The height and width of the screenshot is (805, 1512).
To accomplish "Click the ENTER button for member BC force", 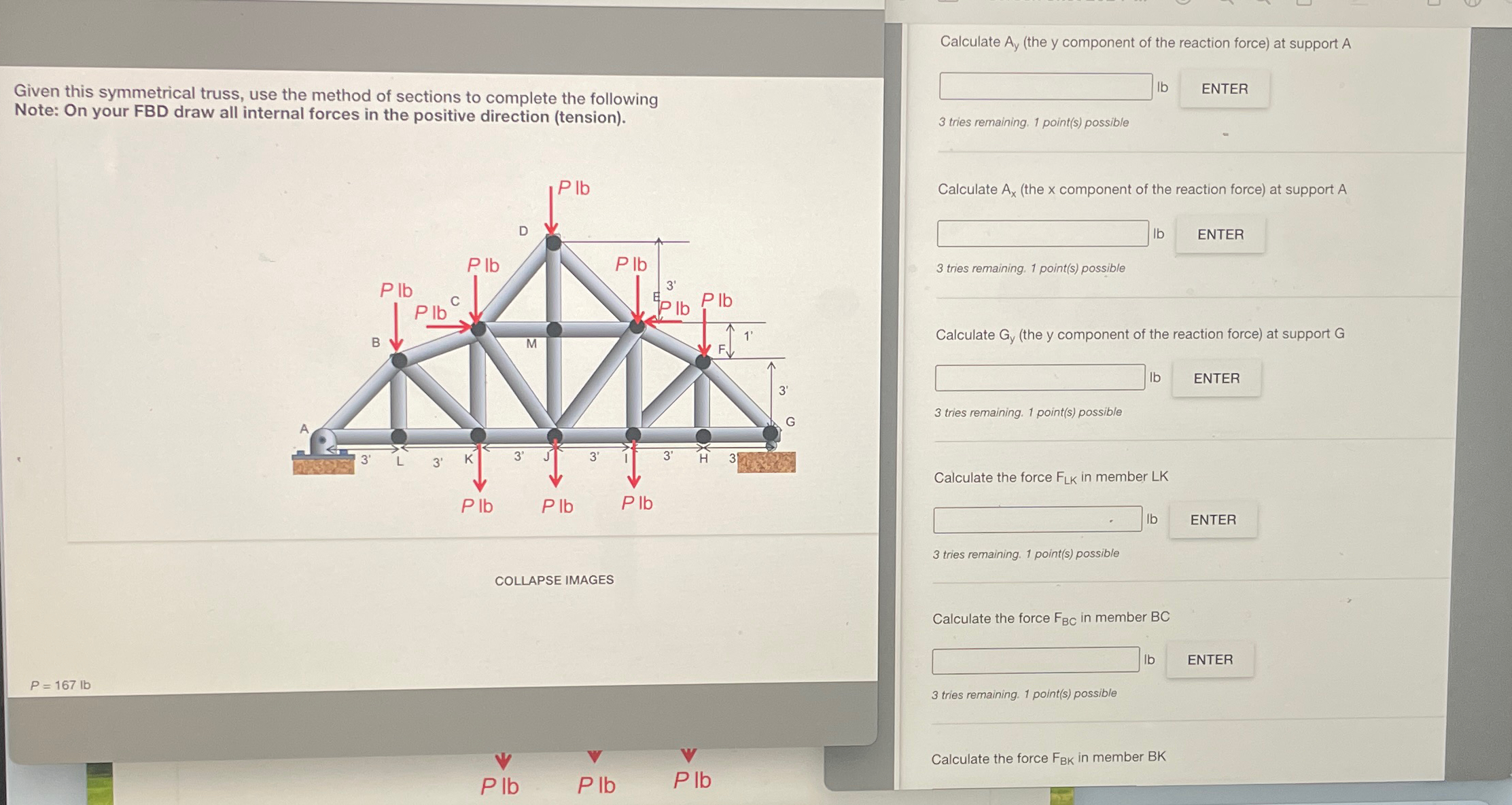I will click(x=1209, y=659).
